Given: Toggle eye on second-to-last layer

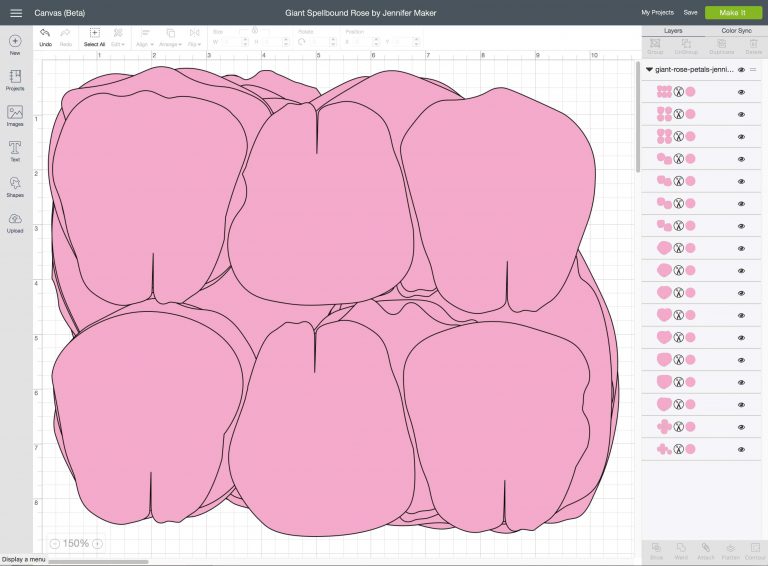Looking at the screenshot, I should [741, 427].
